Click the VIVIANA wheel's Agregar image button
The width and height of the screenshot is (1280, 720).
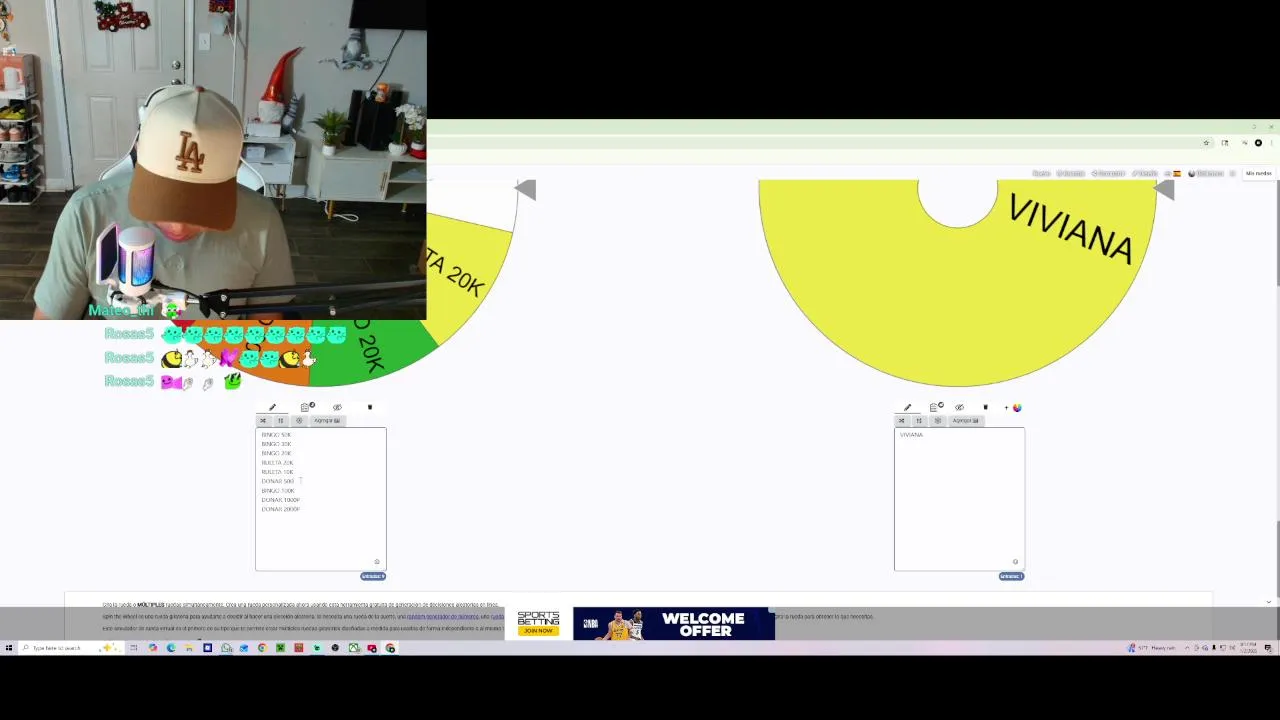966,421
